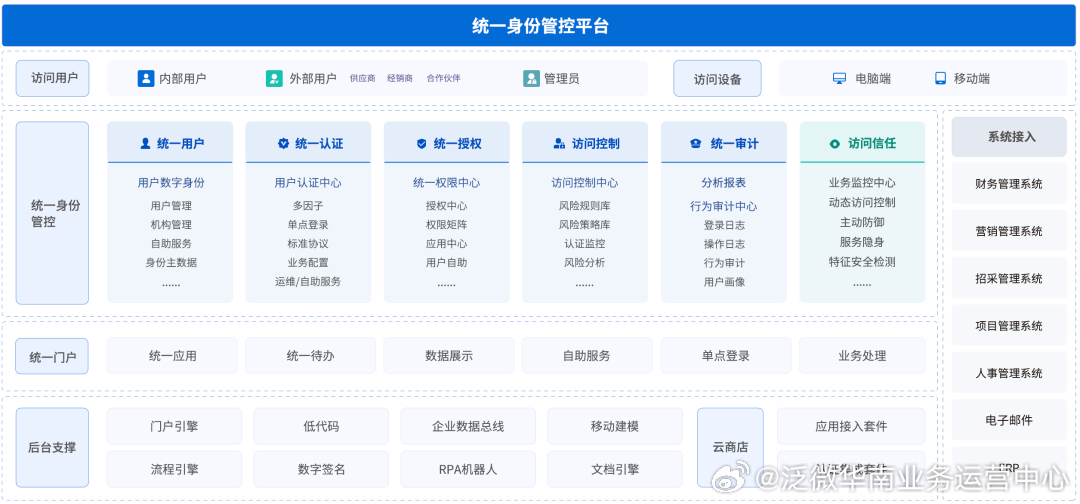Click the 统一身份管控平台 title banner
This screenshot has height=504, width=1080.
(x=539, y=26)
